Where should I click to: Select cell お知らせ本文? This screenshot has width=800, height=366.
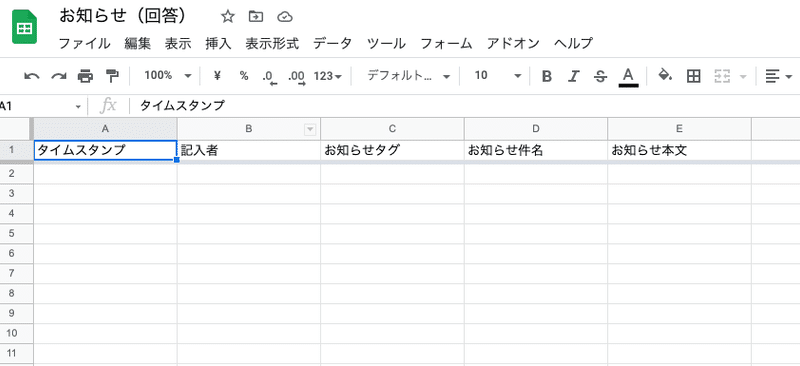click(x=679, y=151)
